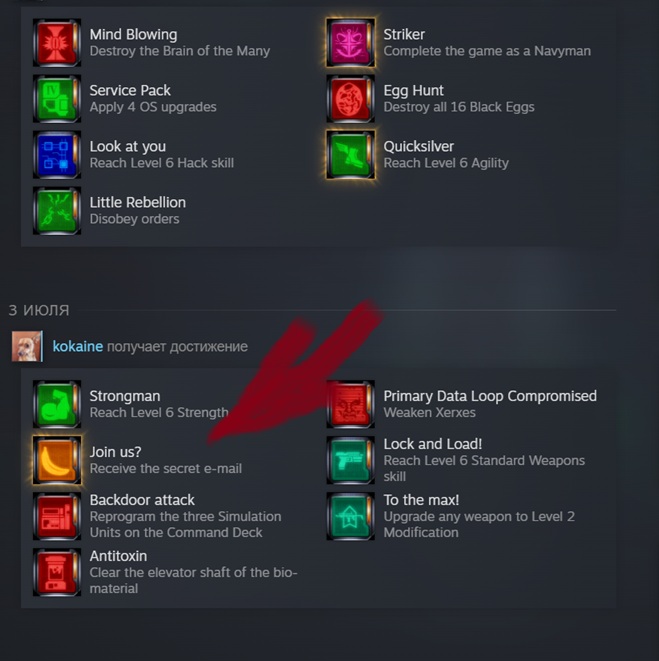
Task: Select the Strongman flexing arm icon
Action: click(x=57, y=404)
